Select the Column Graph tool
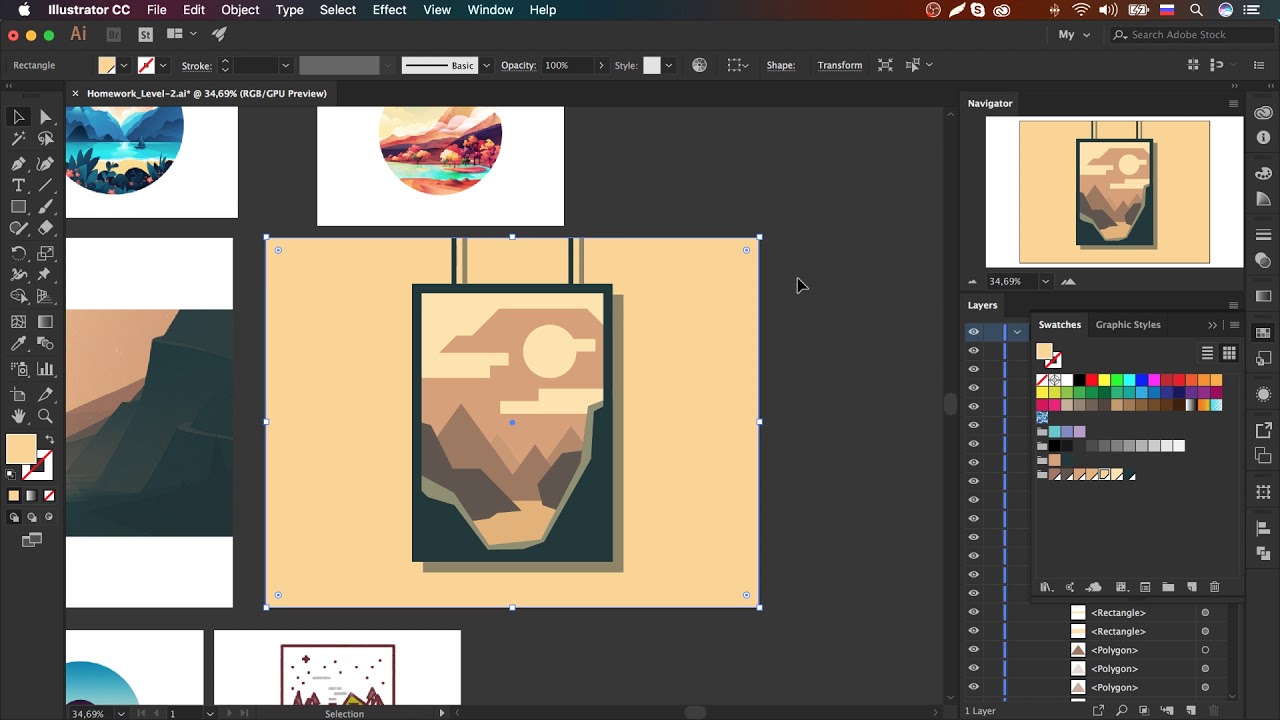Viewport: 1280px width, 720px height. 45,369
